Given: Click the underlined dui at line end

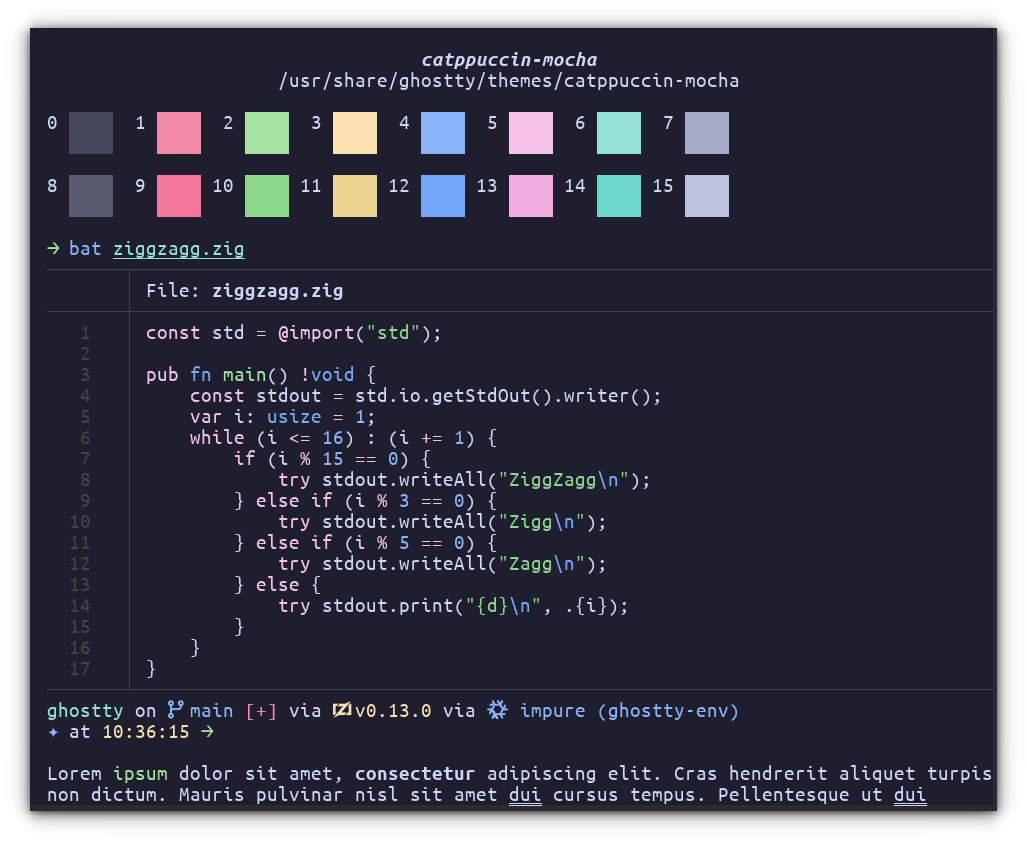Looking at the screenshot, I should pyautogui.click(x=910, y=794).
